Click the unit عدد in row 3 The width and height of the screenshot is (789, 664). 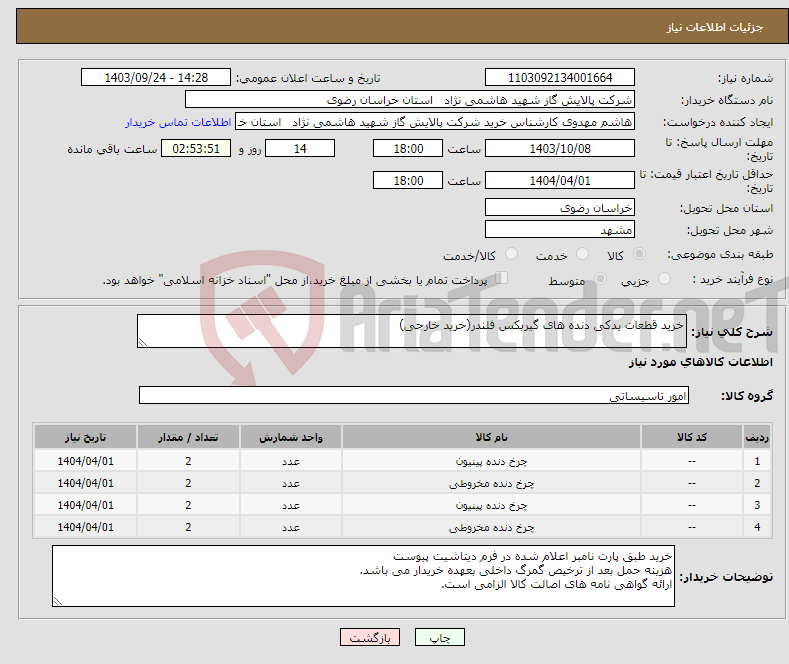tap(291, 505)
